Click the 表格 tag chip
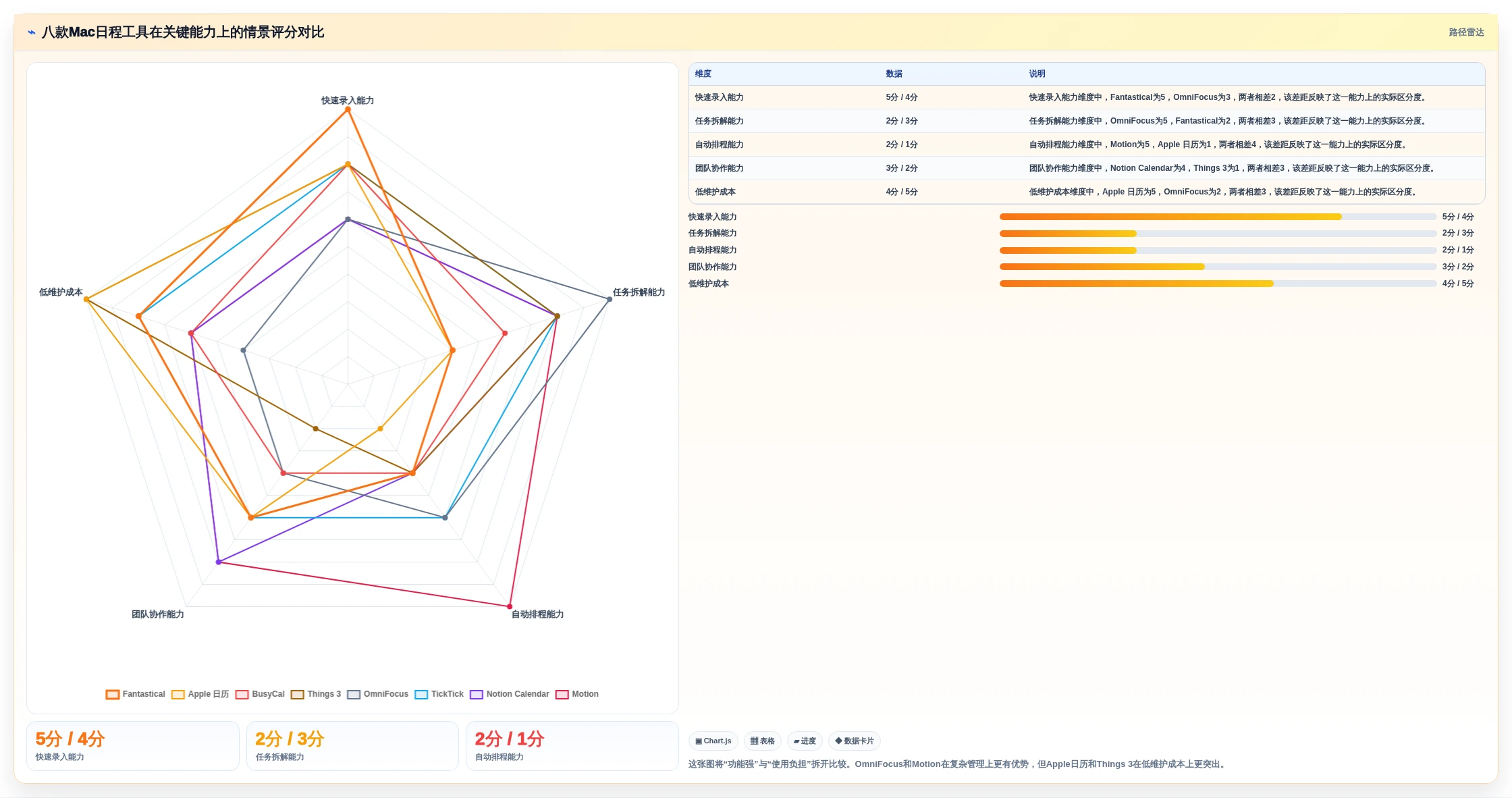This screenshot has height=798, width=1512. 763,741
